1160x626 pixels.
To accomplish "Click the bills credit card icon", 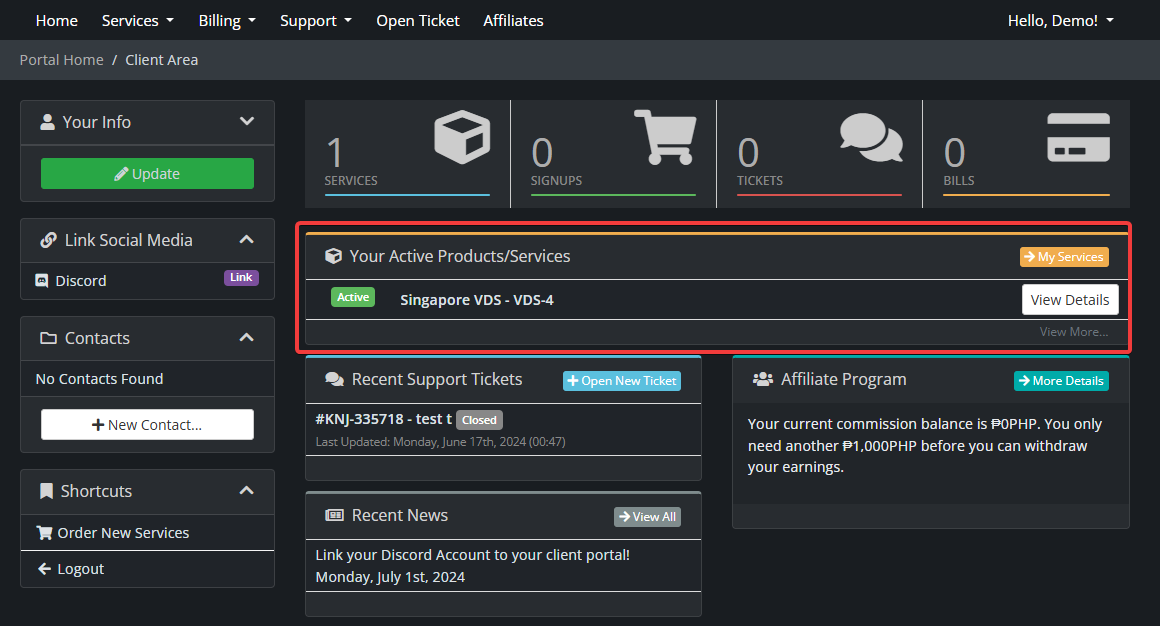I will tap(1078, 137).
